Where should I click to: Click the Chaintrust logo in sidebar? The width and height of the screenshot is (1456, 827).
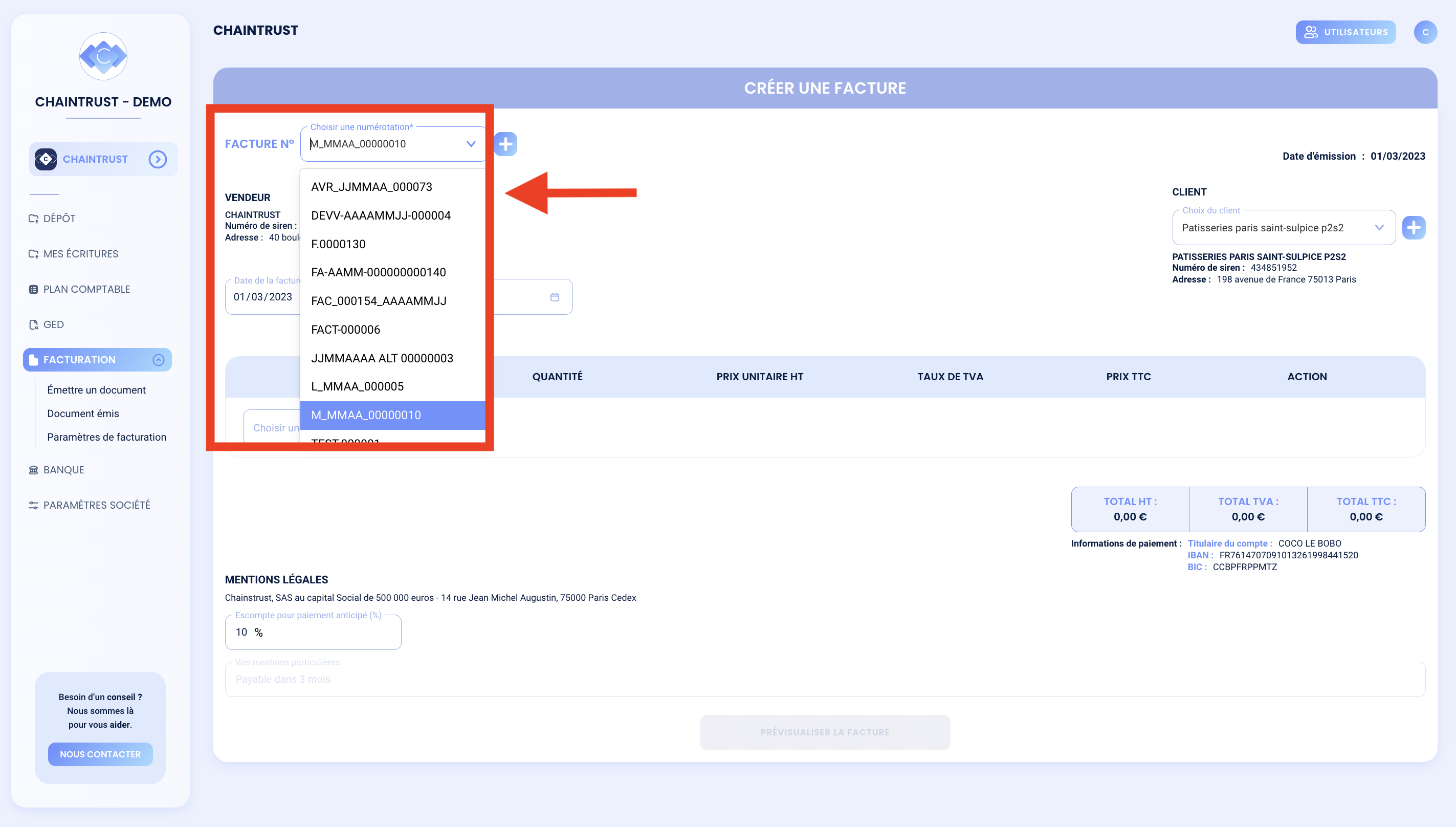pos(103,56)
